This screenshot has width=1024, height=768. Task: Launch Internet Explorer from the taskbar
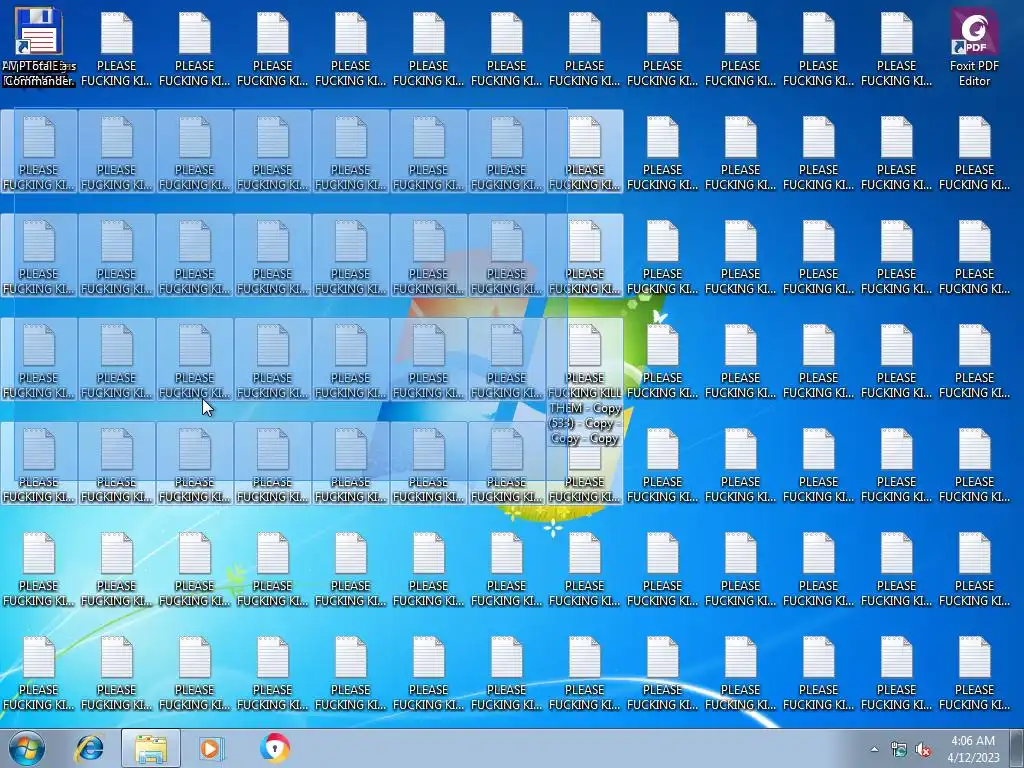coord(89,748)
